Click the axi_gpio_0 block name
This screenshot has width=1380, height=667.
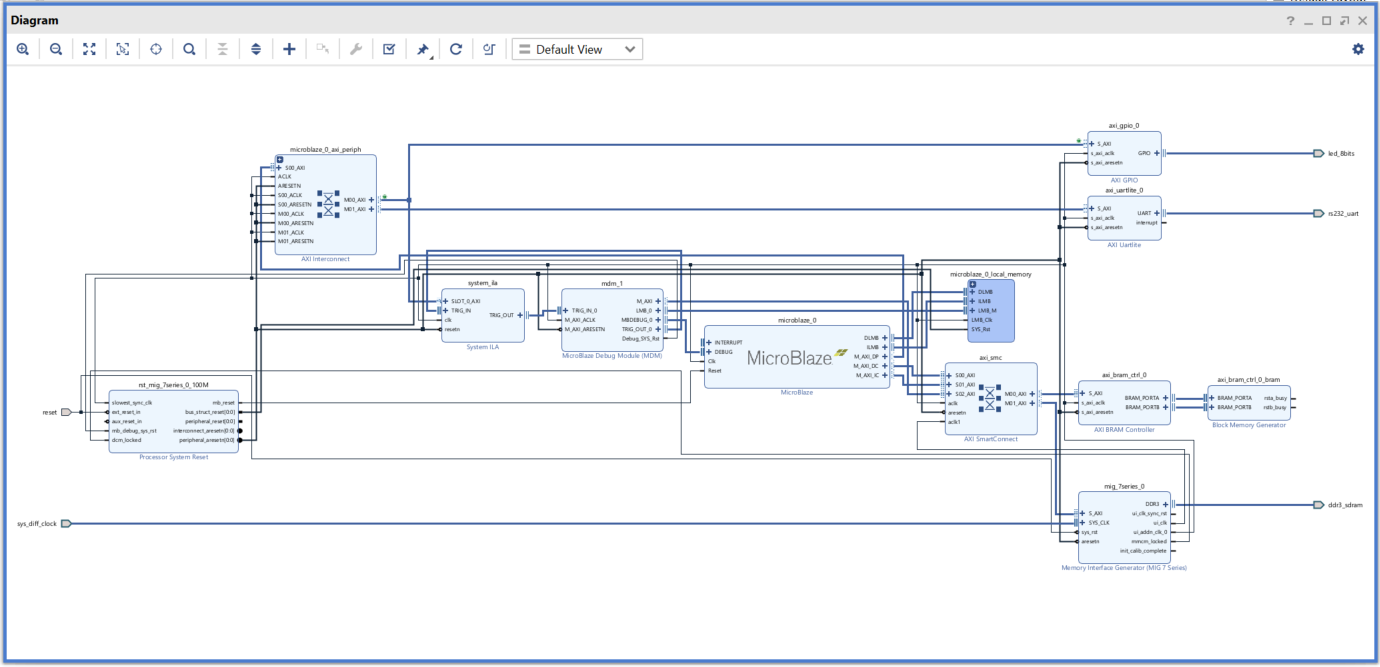(x=1124, y=126)
